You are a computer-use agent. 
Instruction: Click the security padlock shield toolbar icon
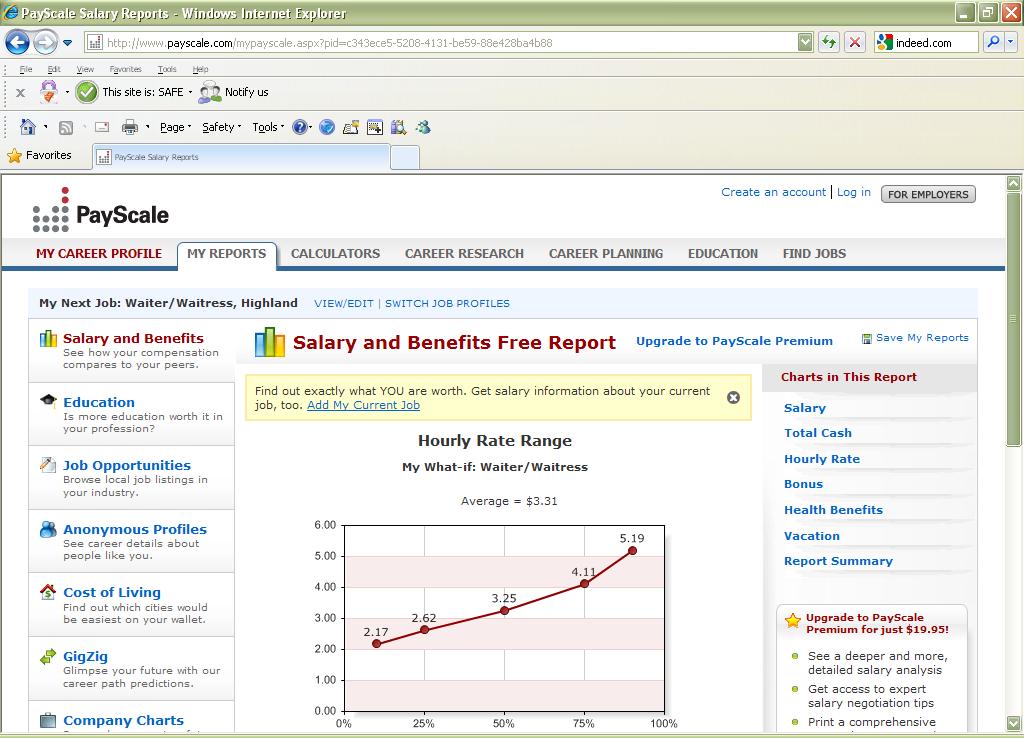[48, 92]
